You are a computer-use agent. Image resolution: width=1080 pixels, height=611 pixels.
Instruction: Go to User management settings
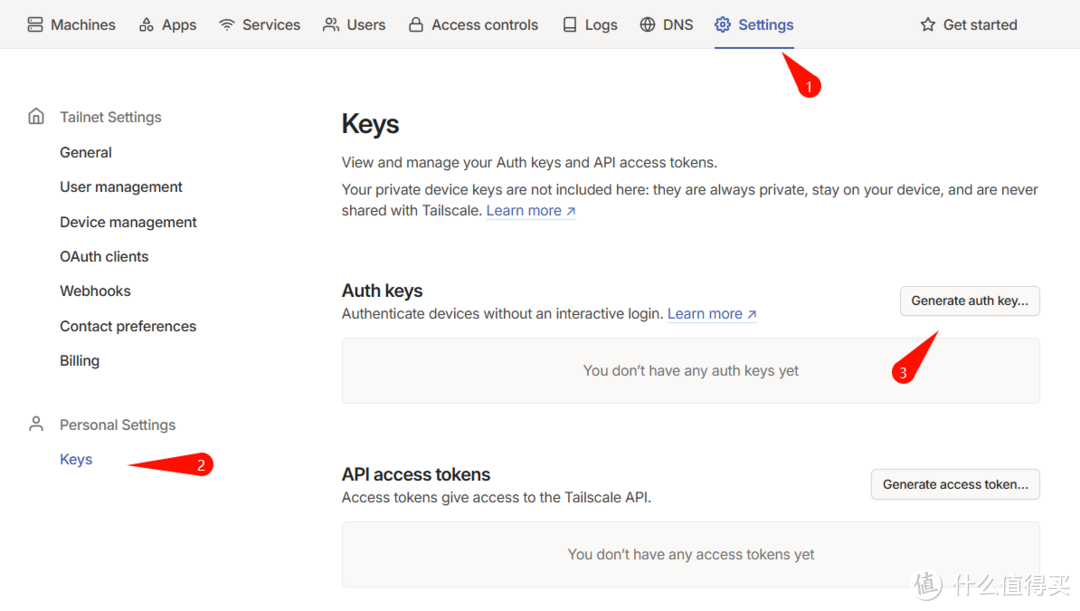pos(121,187)
